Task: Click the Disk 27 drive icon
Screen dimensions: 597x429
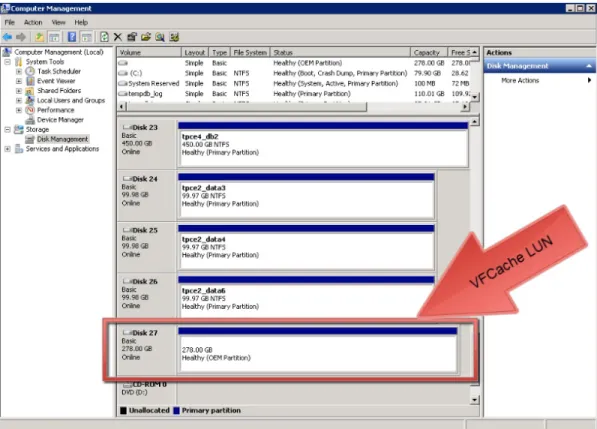Action: click(x=127, y=333)
